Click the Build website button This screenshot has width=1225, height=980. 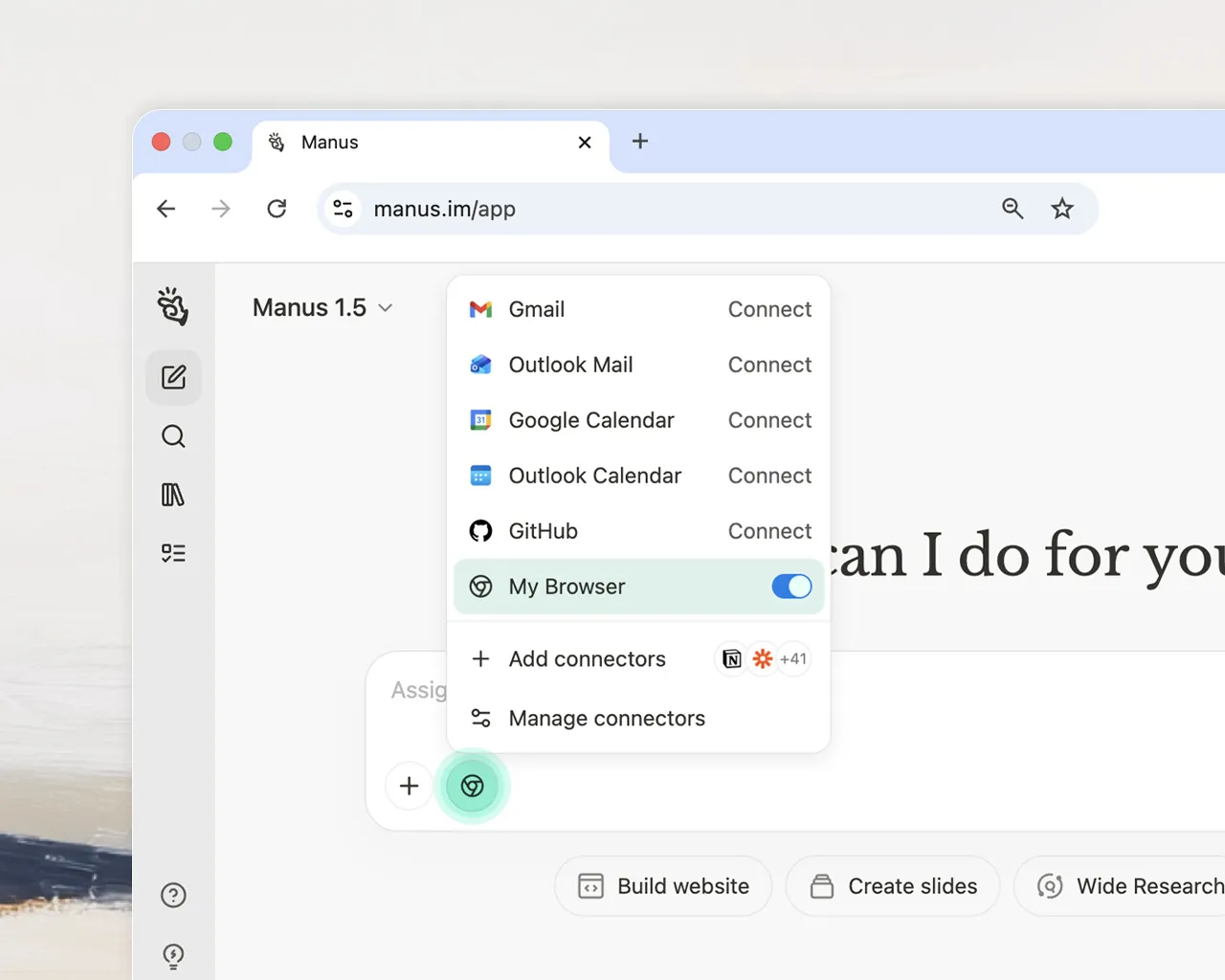click(662, 886)
